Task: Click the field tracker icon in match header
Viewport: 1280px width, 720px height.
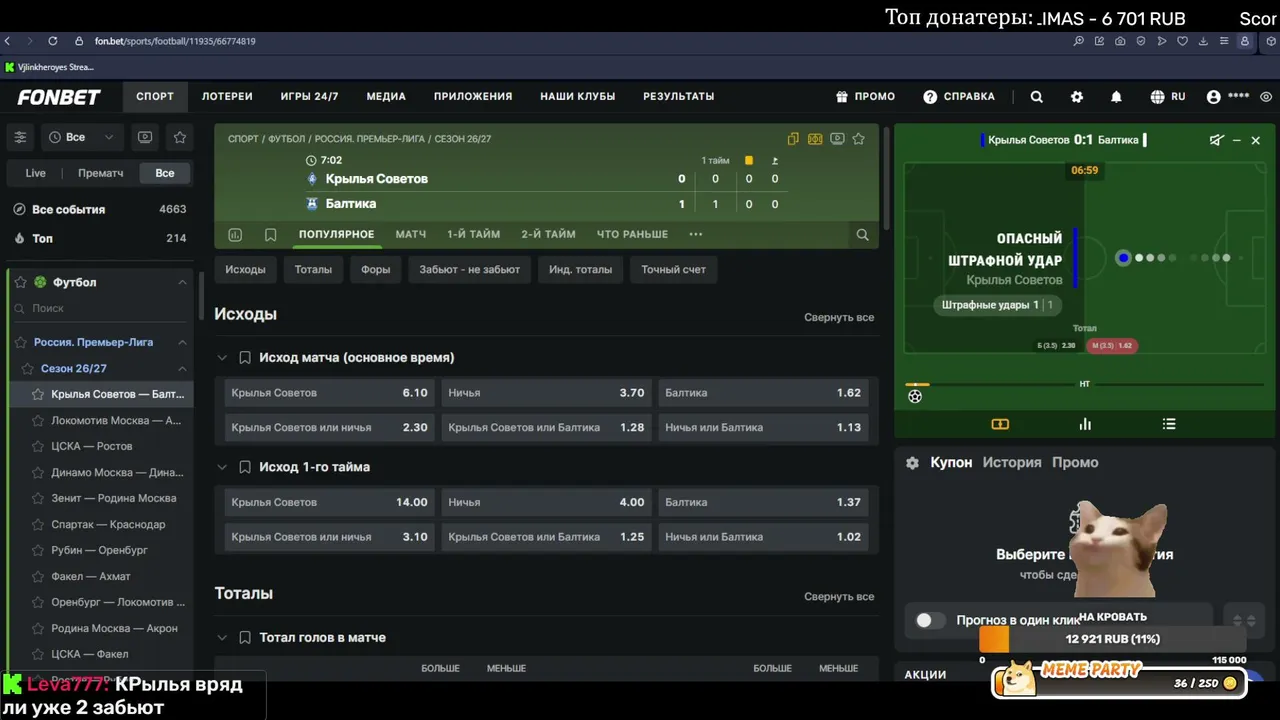Action: [x=815, y=139]
